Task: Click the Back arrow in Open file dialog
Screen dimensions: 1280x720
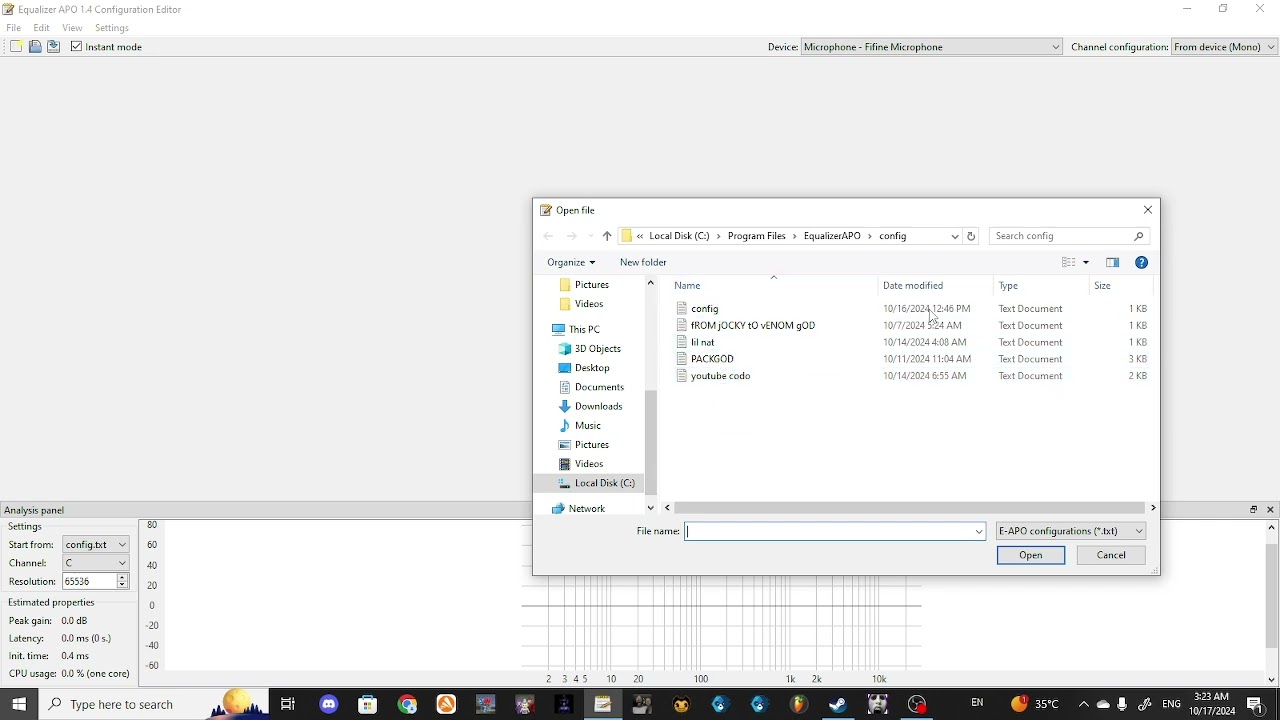Action: [549, 237]
